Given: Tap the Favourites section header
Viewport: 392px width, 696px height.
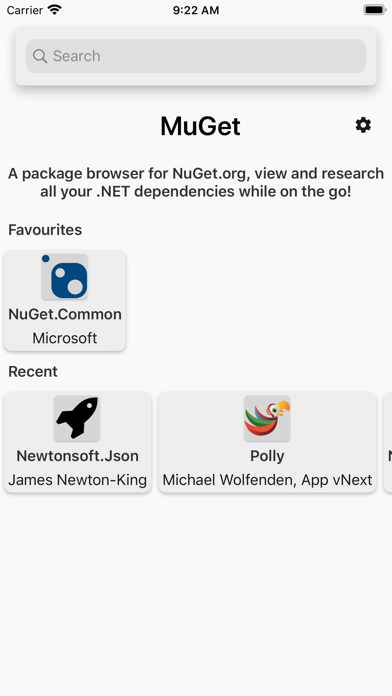Looking at the screenshot, I should [x=45, y=230].
